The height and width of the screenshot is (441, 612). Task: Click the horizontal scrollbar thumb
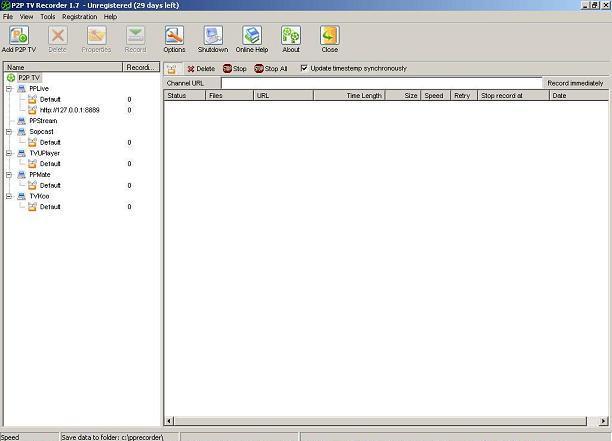tap(380, 421)
